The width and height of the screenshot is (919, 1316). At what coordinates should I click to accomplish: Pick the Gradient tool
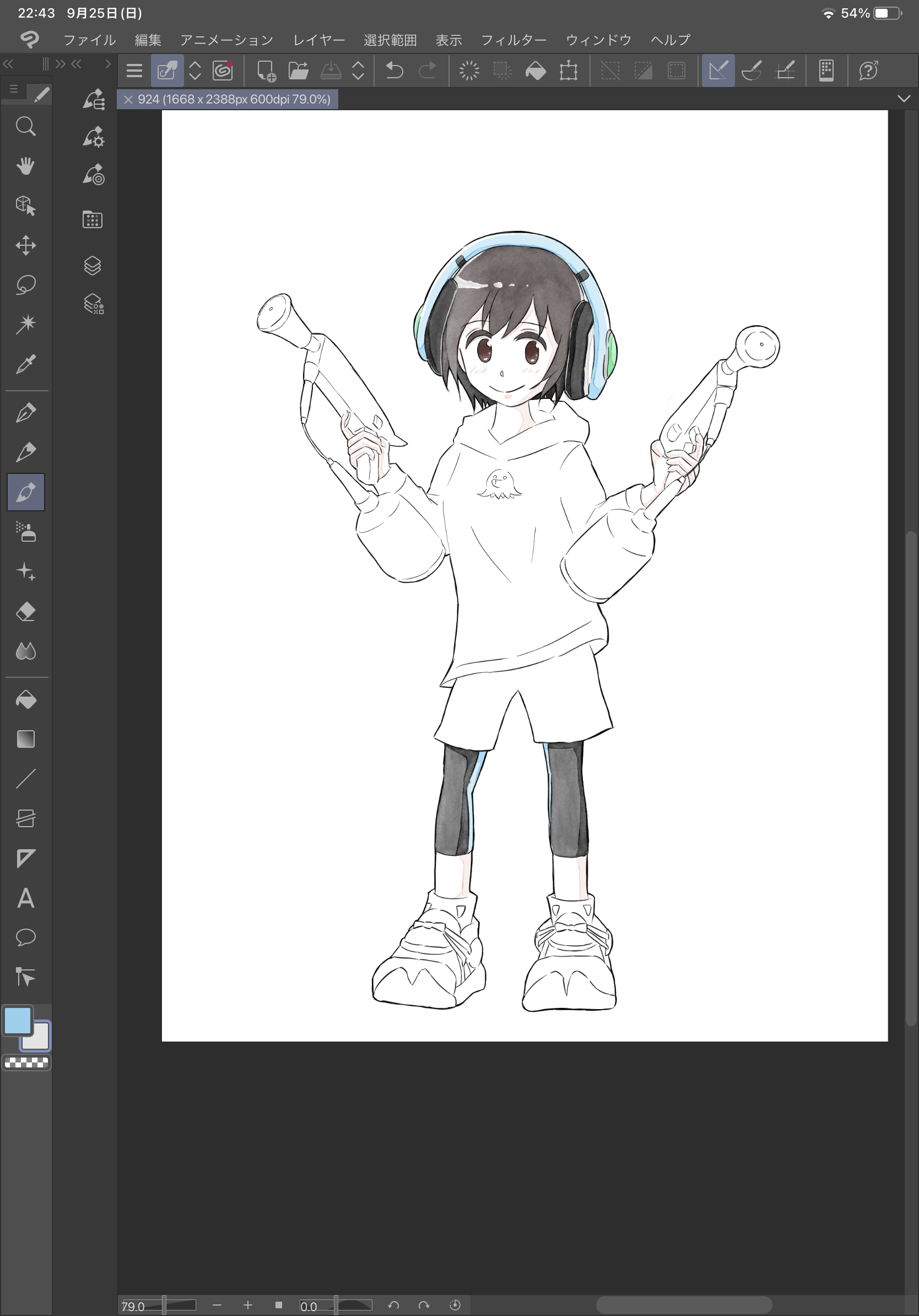click(x=25, y=740)
